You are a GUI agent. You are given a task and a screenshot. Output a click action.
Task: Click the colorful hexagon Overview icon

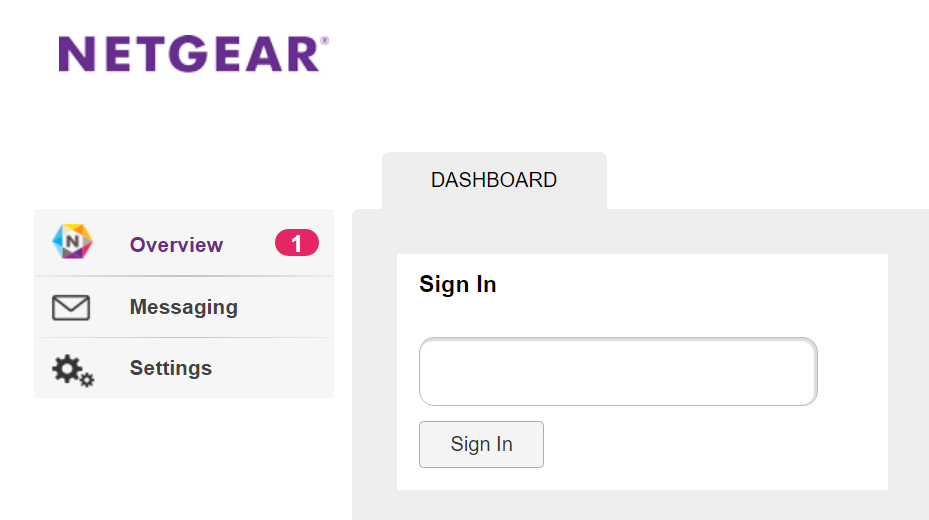click(x=72, y=242)
